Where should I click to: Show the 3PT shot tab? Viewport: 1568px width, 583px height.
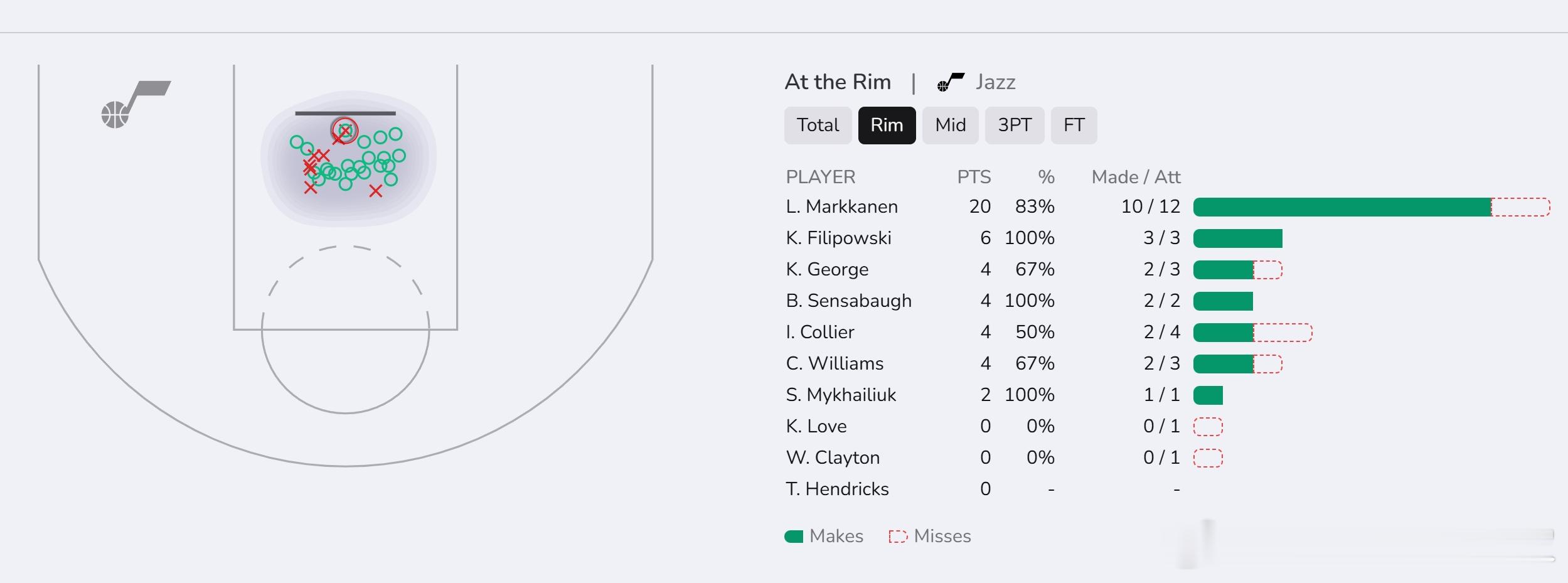pyautogui.click(x=1014, y=126)
